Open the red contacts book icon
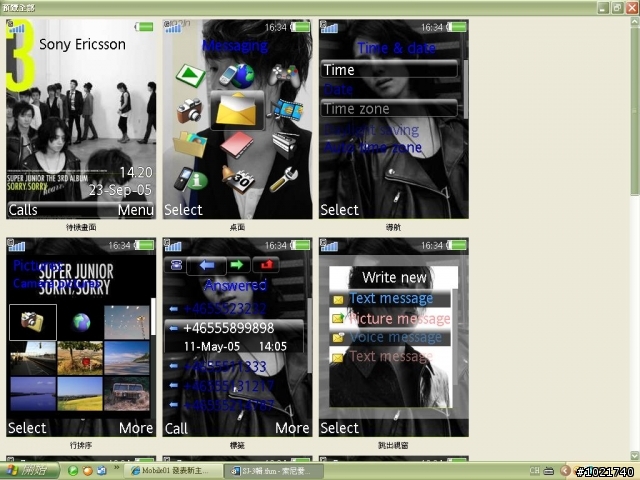640x480 pixels. click(x=237, y=145)
